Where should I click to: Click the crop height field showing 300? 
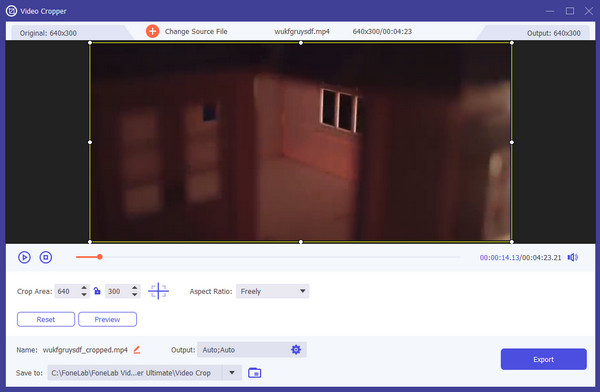point(117,291)
